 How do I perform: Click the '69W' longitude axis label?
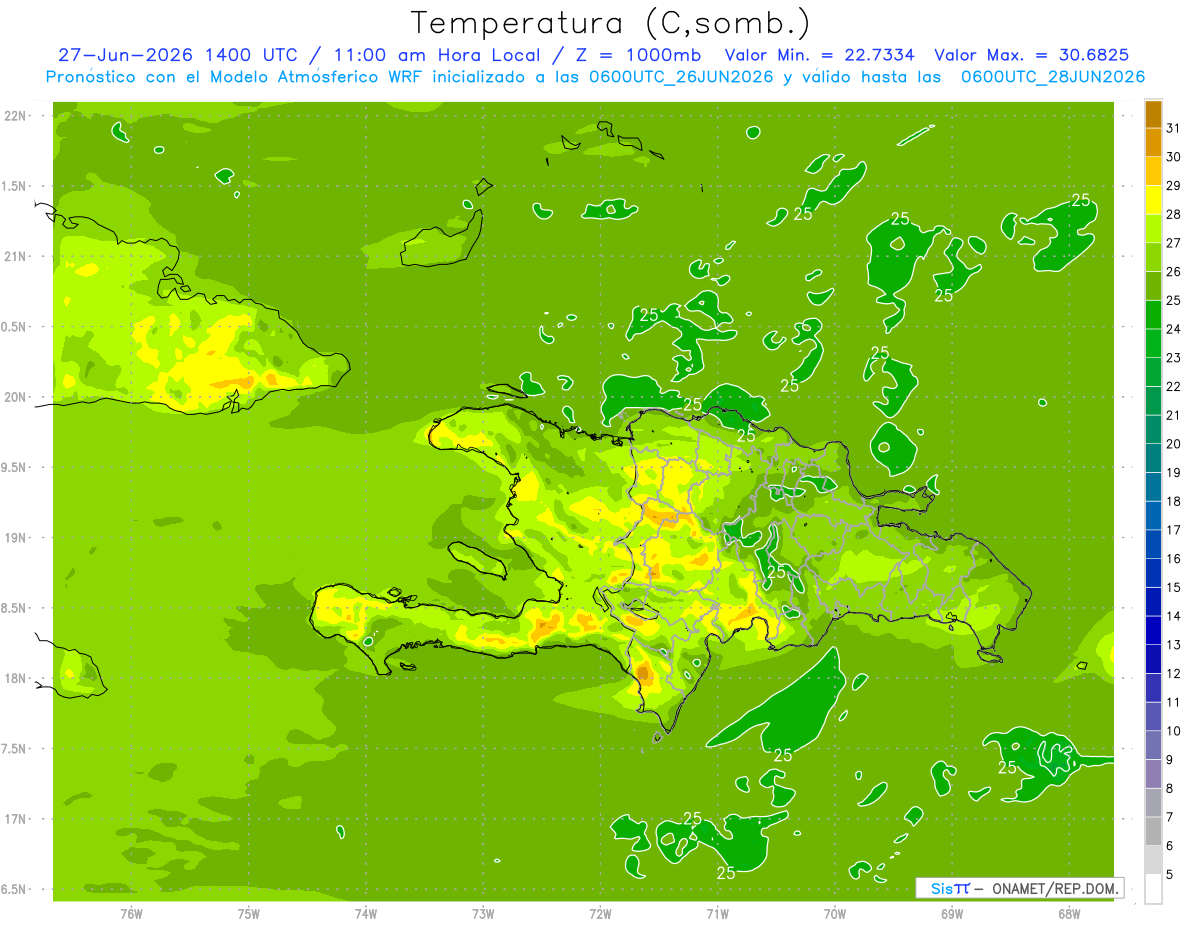pyautogui.click(x=952, y=914)
